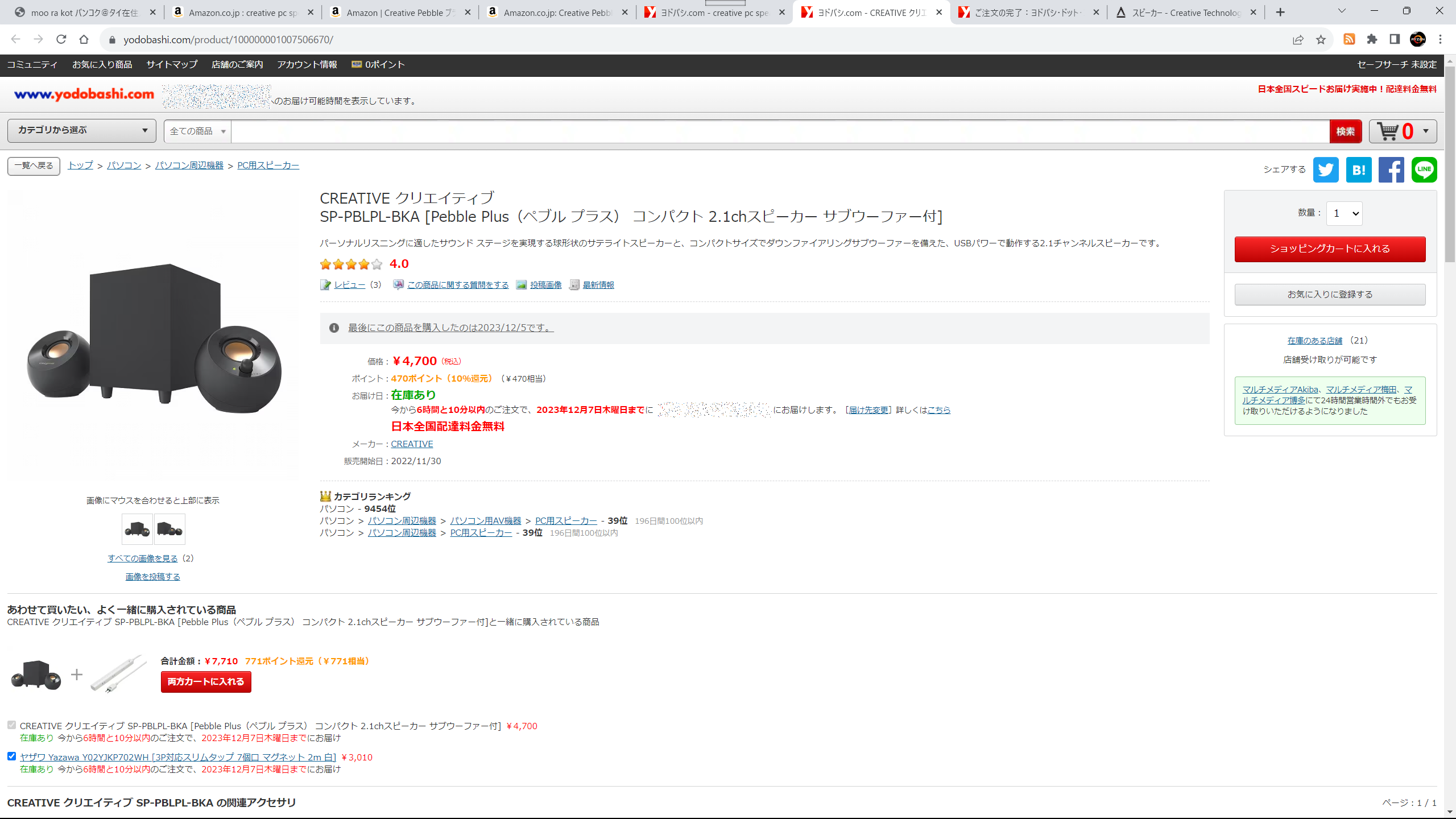Click 0ポイント points indicator

378,65
